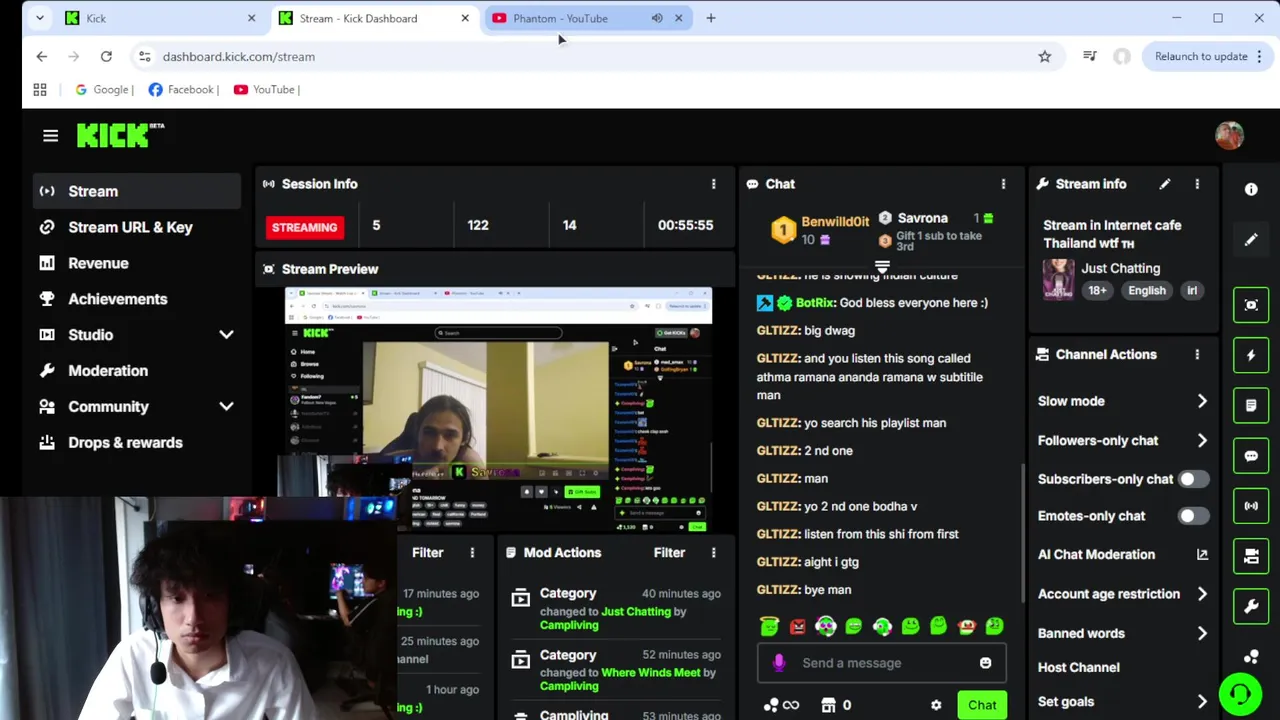Click Relaunch to update button
The width and height of the screenshot is (1280, 720).
click(1210, 57)
